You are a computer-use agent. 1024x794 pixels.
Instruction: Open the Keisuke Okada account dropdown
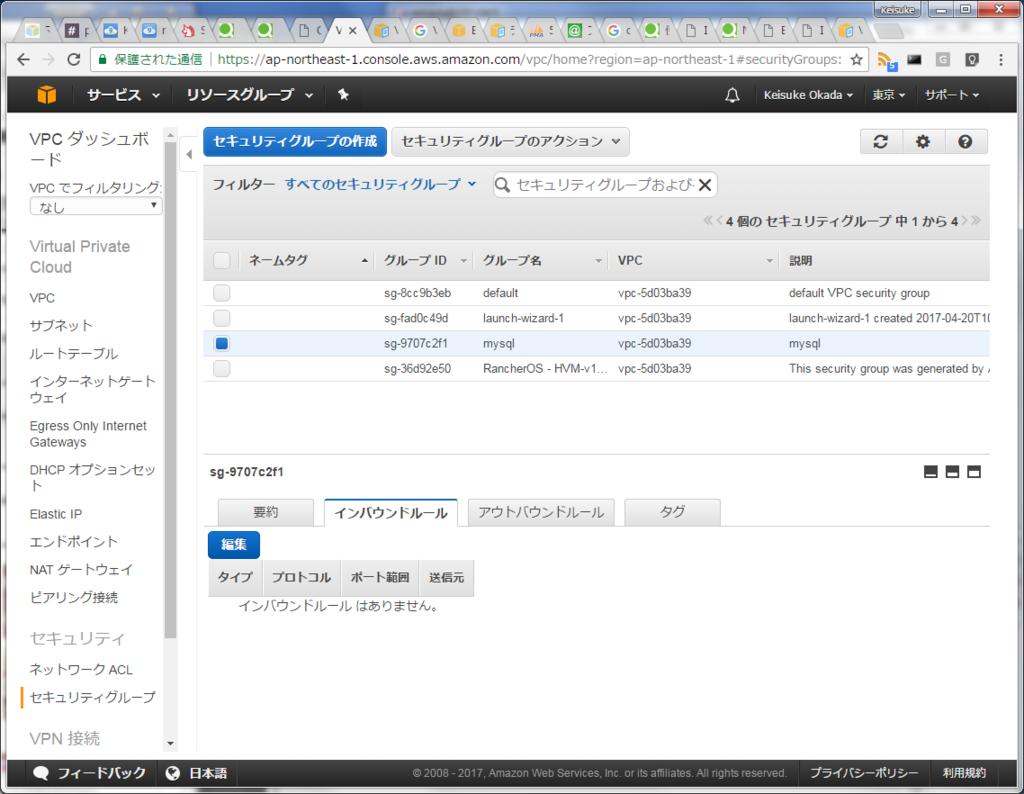pyautogui.click(x=808, y=95)
